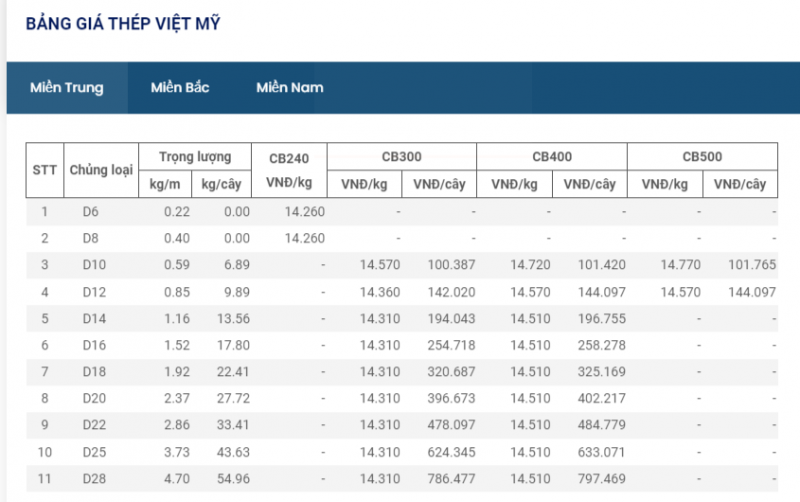Viewport: 800px width, 502px height.
Task: Switch to the Miền Trung tab
Action: (67, 88)
